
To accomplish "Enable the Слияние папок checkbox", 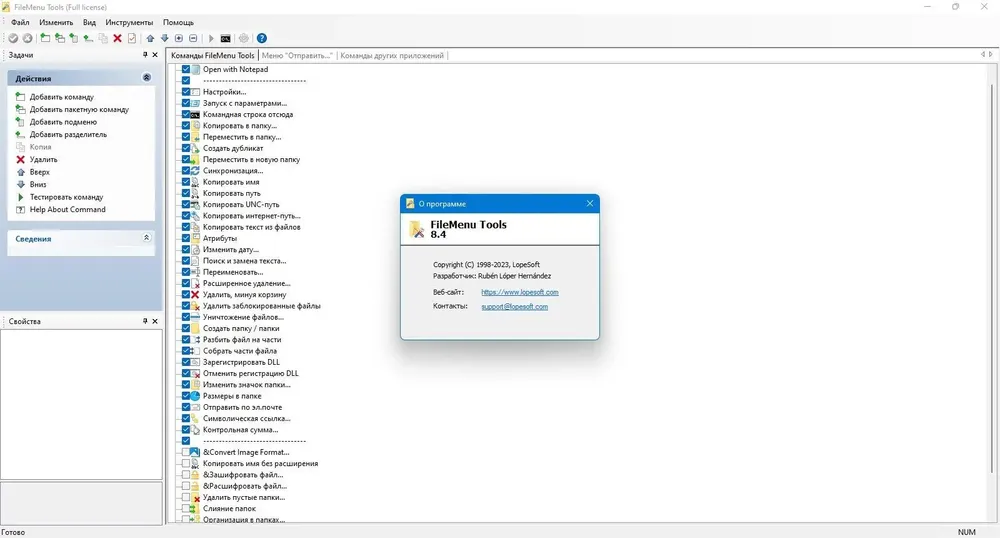I will click(186, 509).
